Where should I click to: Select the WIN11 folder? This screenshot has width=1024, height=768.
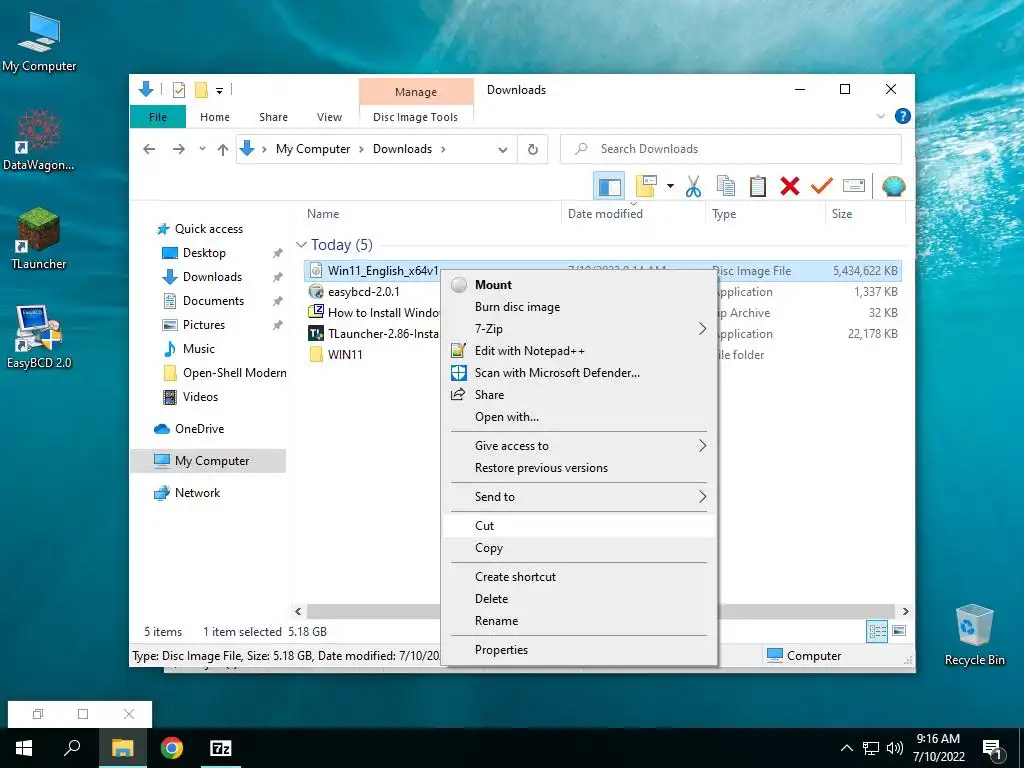pos(345,355)
